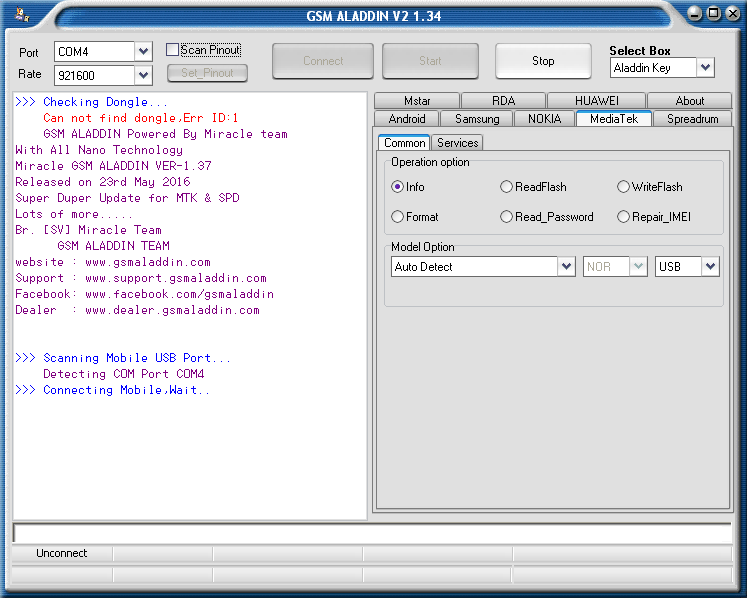Click the 'Released on 23rd May 2016' line
The height and width of the screenshot is (598, 747).
(x=103, y=182)
